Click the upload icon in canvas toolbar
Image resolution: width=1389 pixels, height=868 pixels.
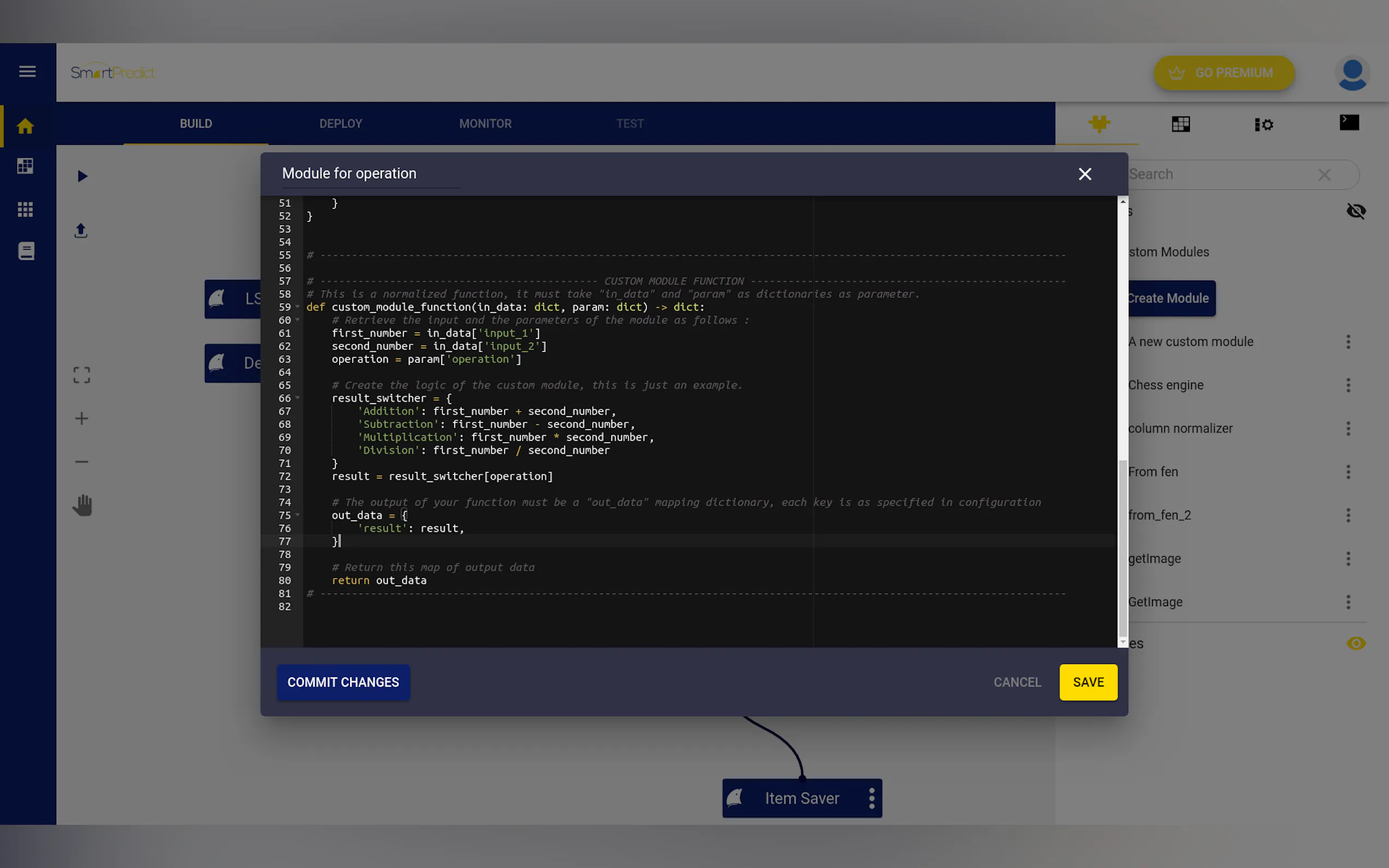tap(81, 230)
